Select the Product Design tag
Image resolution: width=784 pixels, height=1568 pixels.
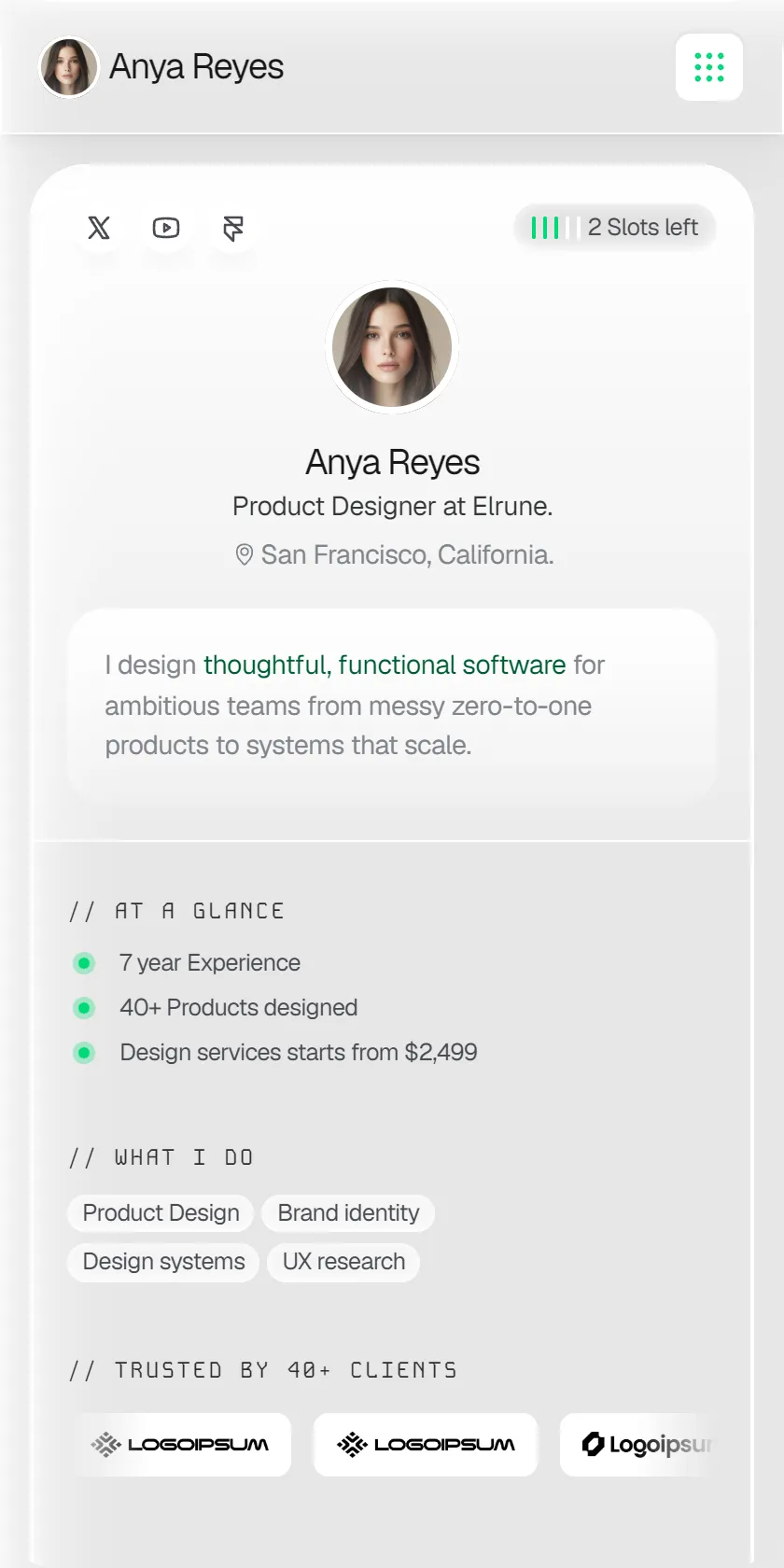[x=161, y=1213]
